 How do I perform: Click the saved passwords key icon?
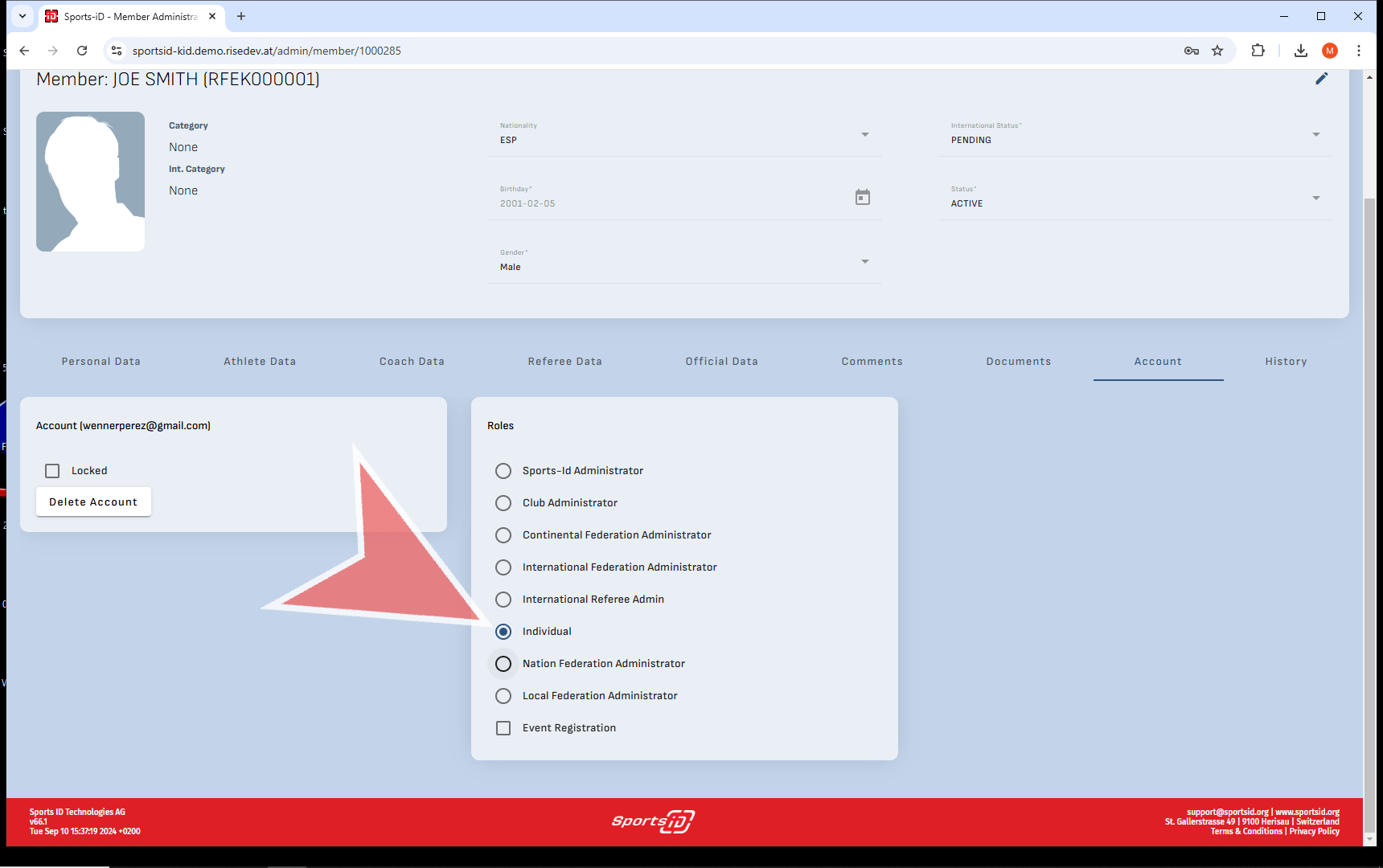point(1191,51)
